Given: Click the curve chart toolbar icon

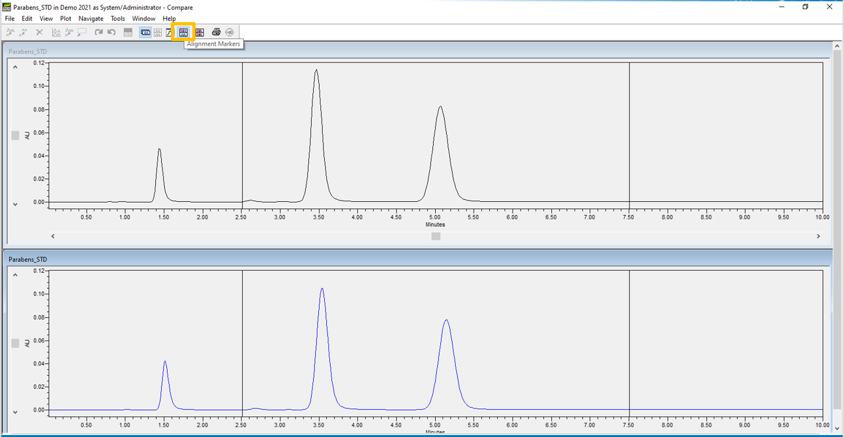Looking at the screenshot, I should coord(170,32).
